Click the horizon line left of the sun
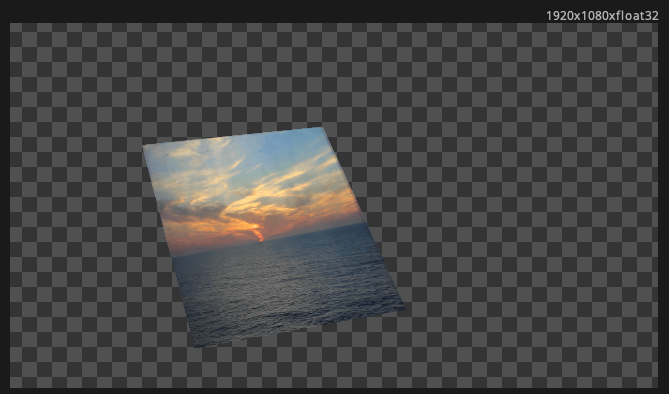The width and height of the screenshot is (669, 394). coord(213,249)
